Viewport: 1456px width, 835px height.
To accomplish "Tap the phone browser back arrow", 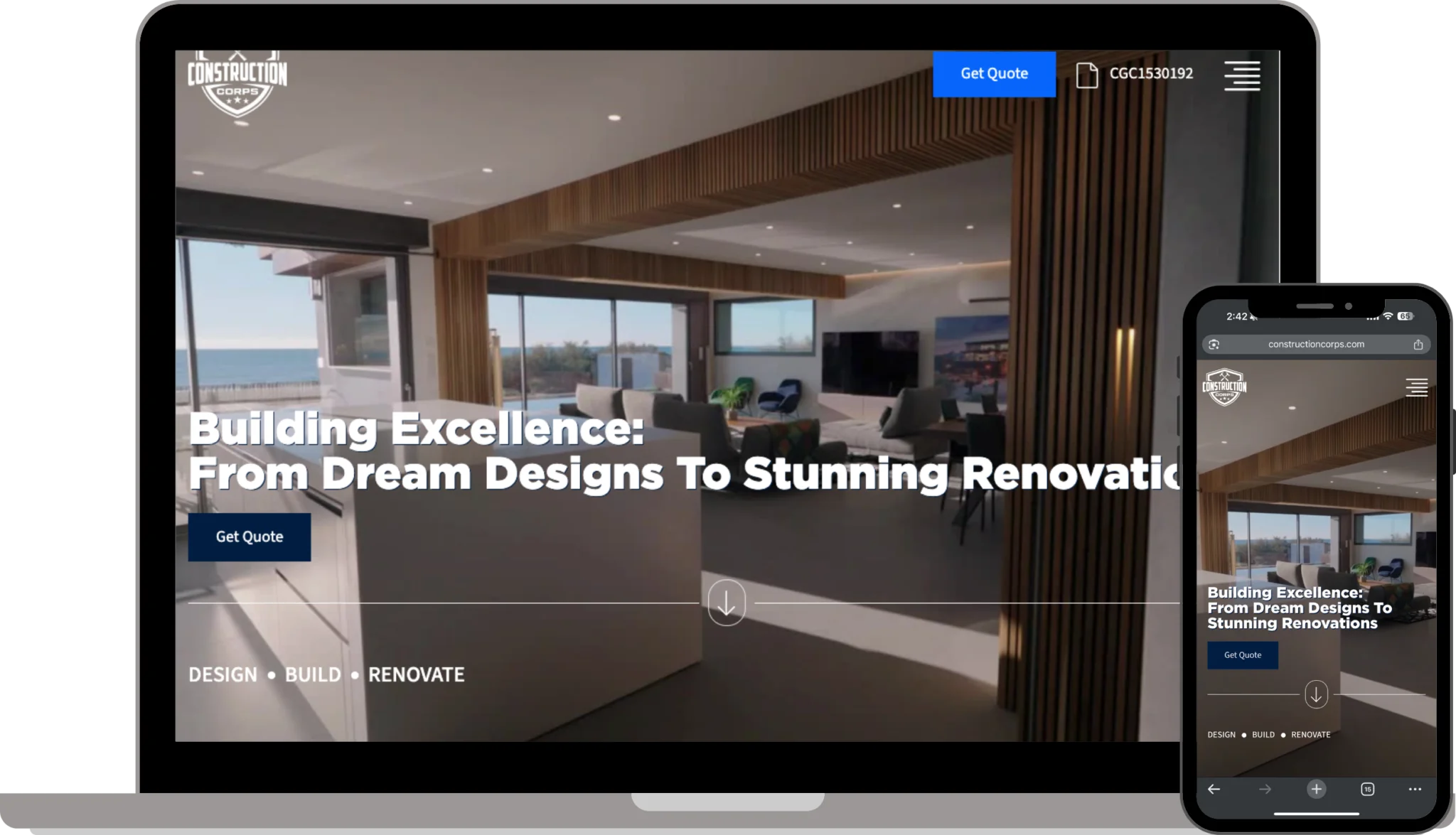I will 1214,789.
